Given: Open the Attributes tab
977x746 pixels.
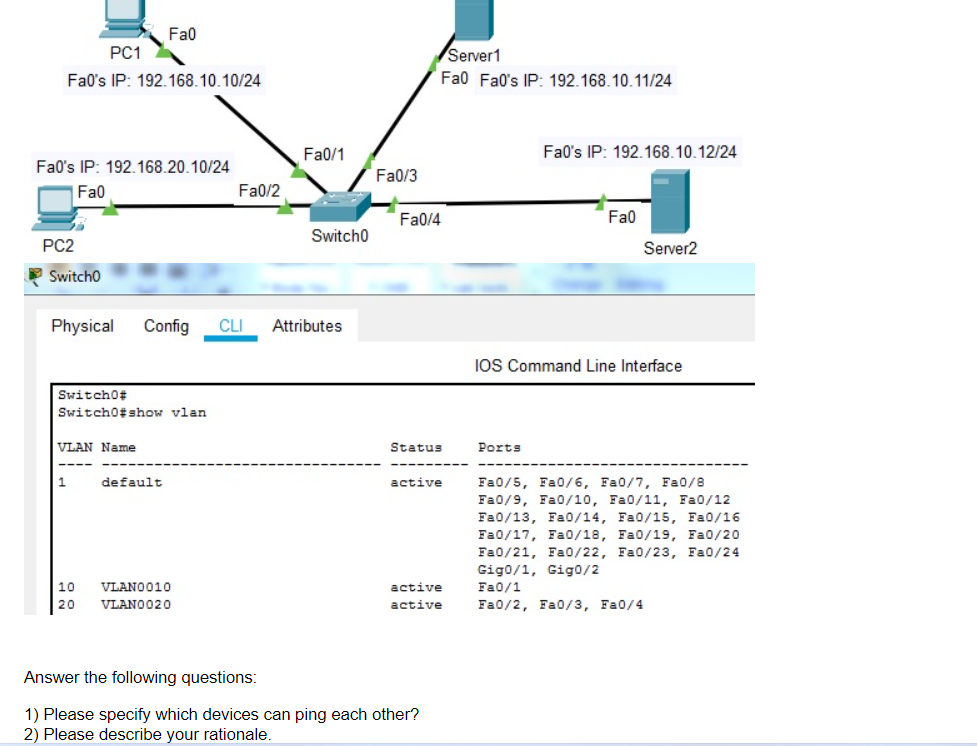Looking at the screenshot, I should 307,326.
